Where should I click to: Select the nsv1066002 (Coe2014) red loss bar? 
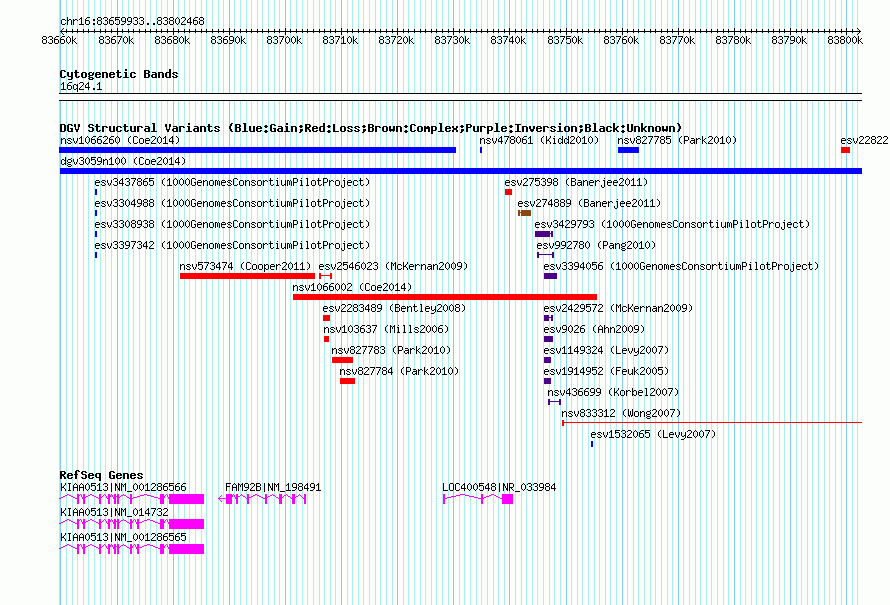(x=445, y=297)
